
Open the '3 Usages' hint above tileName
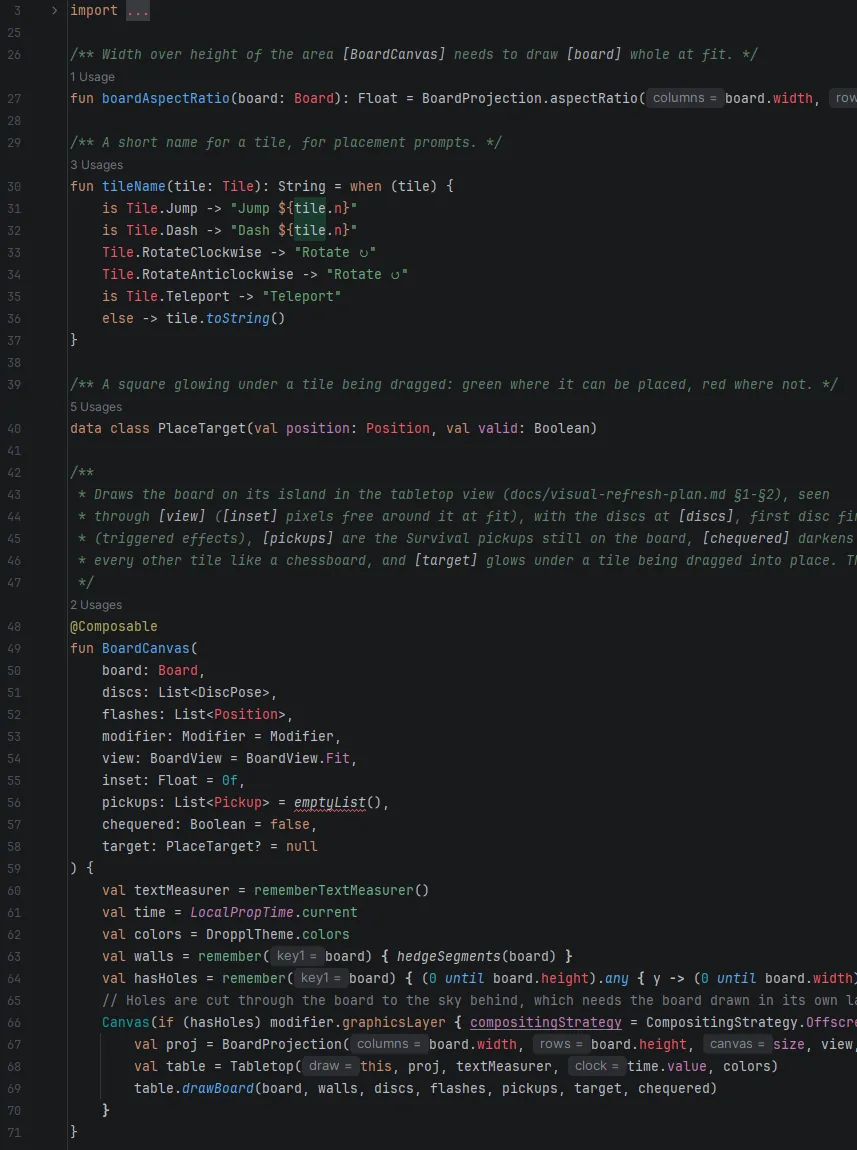97,165
